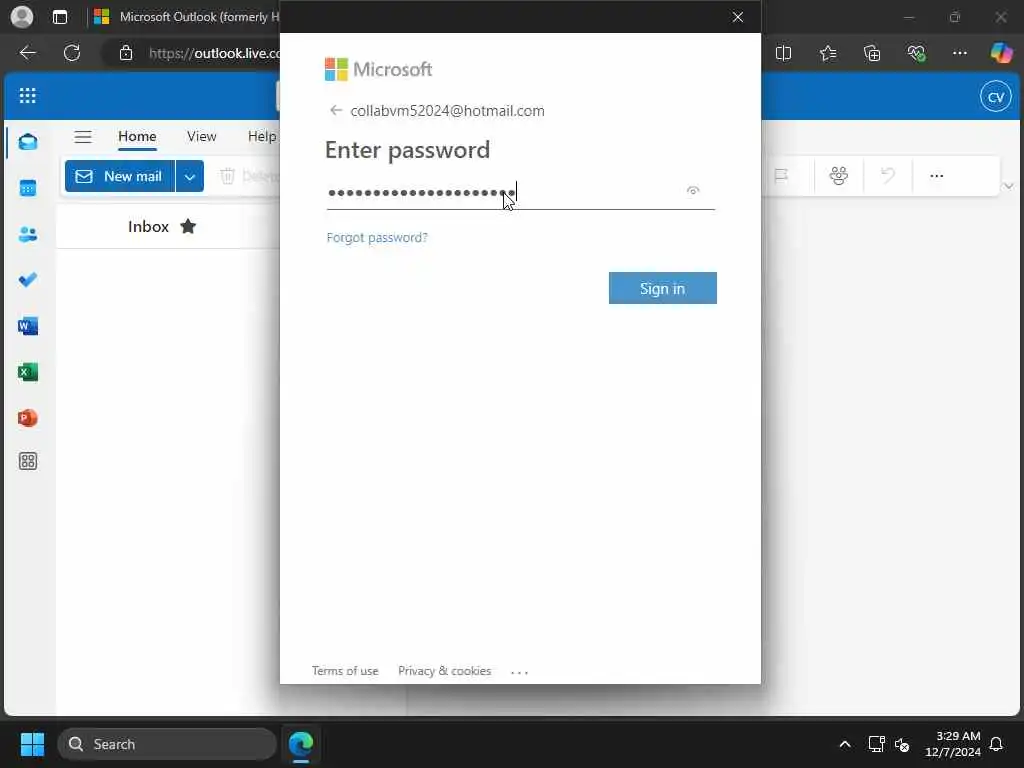Open People in Outlook sidebar

[x=27, y=234]
